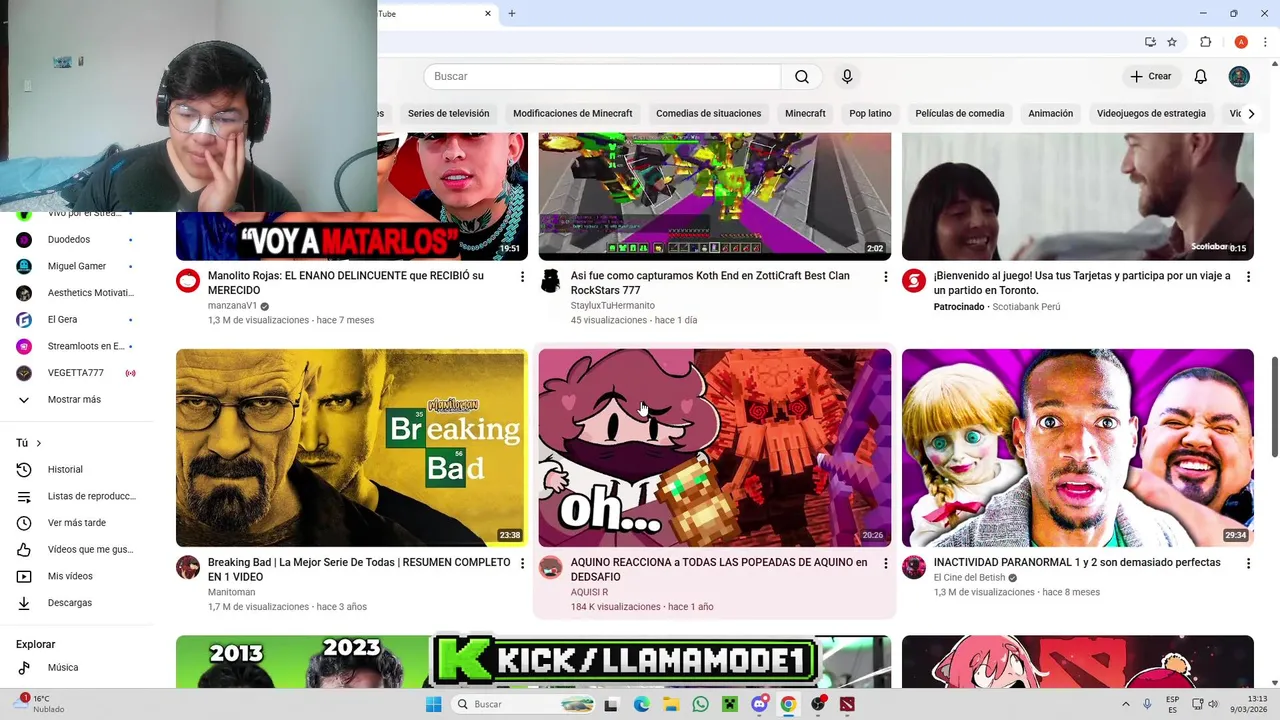Open Aesthetics Motivati... subscription
Image resolution: width=1280 pixels, height=720 pixels.
[75, 293]
